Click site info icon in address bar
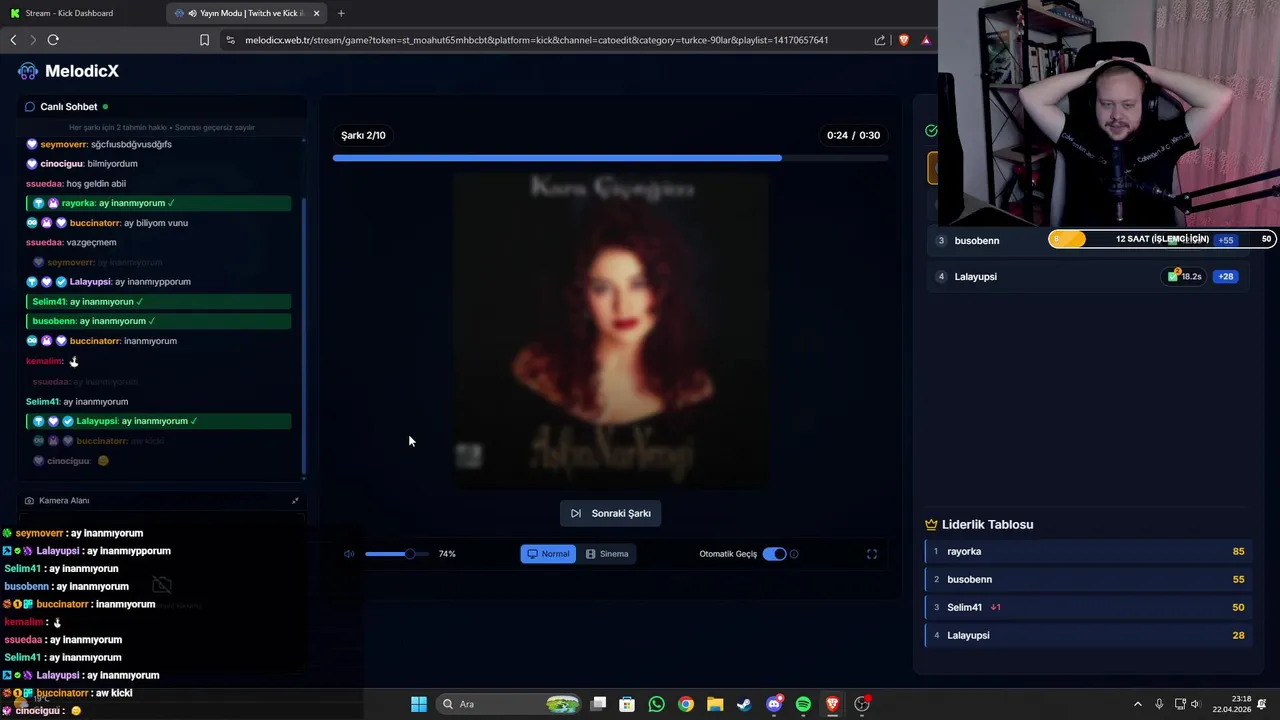 coord(230,40)
